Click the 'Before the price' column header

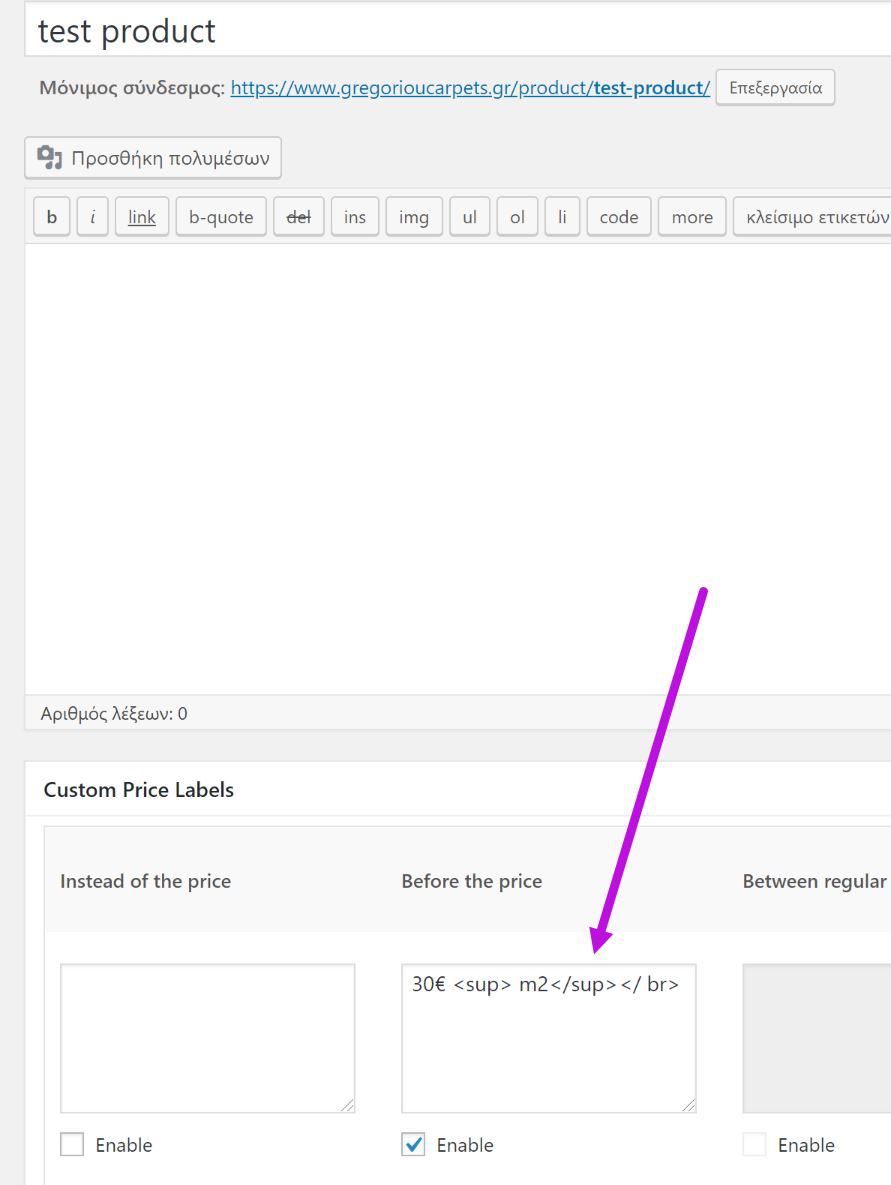pos(472,881)
